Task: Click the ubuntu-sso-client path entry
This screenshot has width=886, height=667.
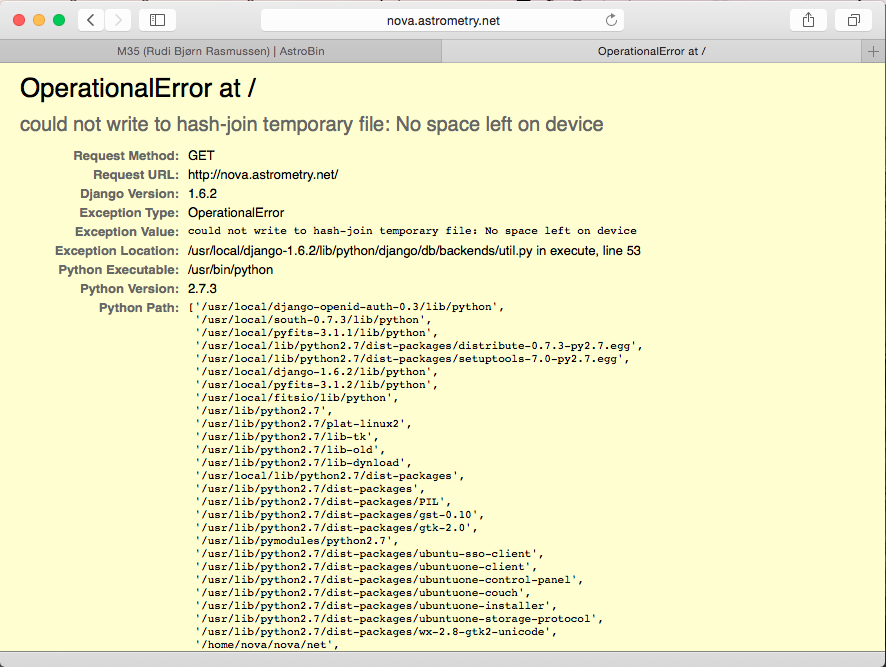Action: pyautogui.click(x=370, y=554)
